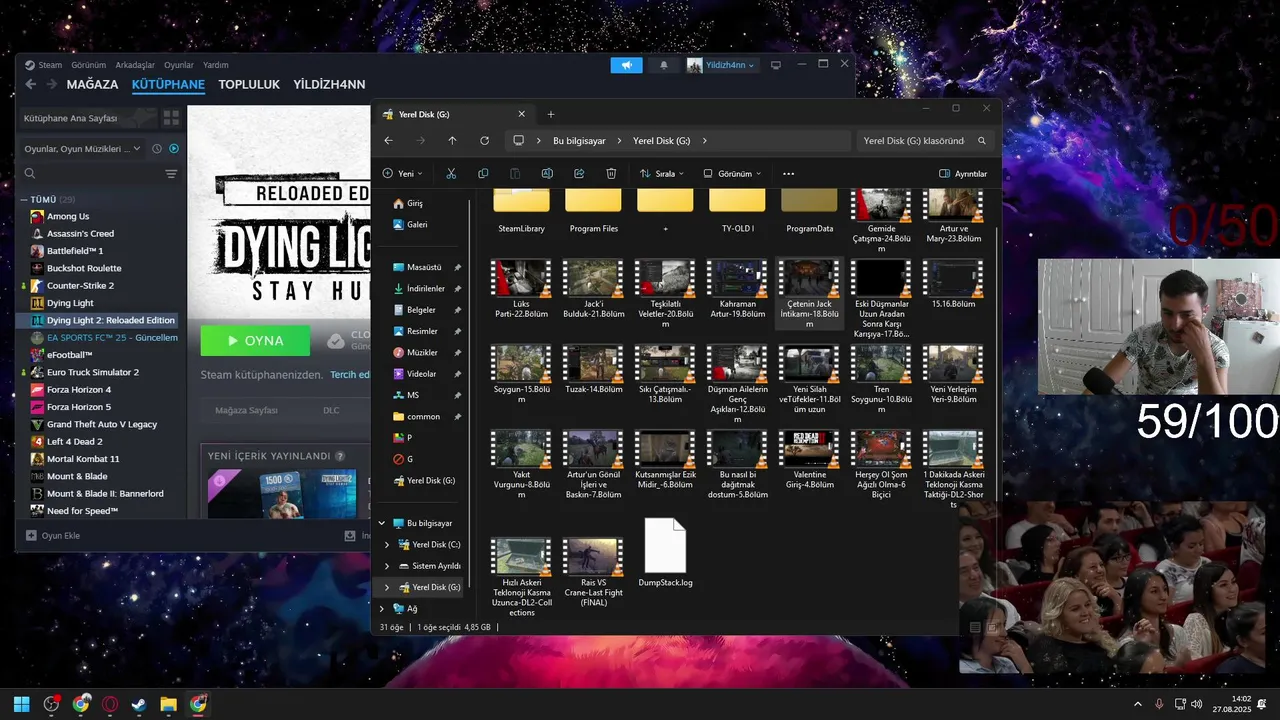This screenshot has width=1280, height=720.
Task: Open the Oyunlar menu in Steam
Action: (x=179, y=65)
